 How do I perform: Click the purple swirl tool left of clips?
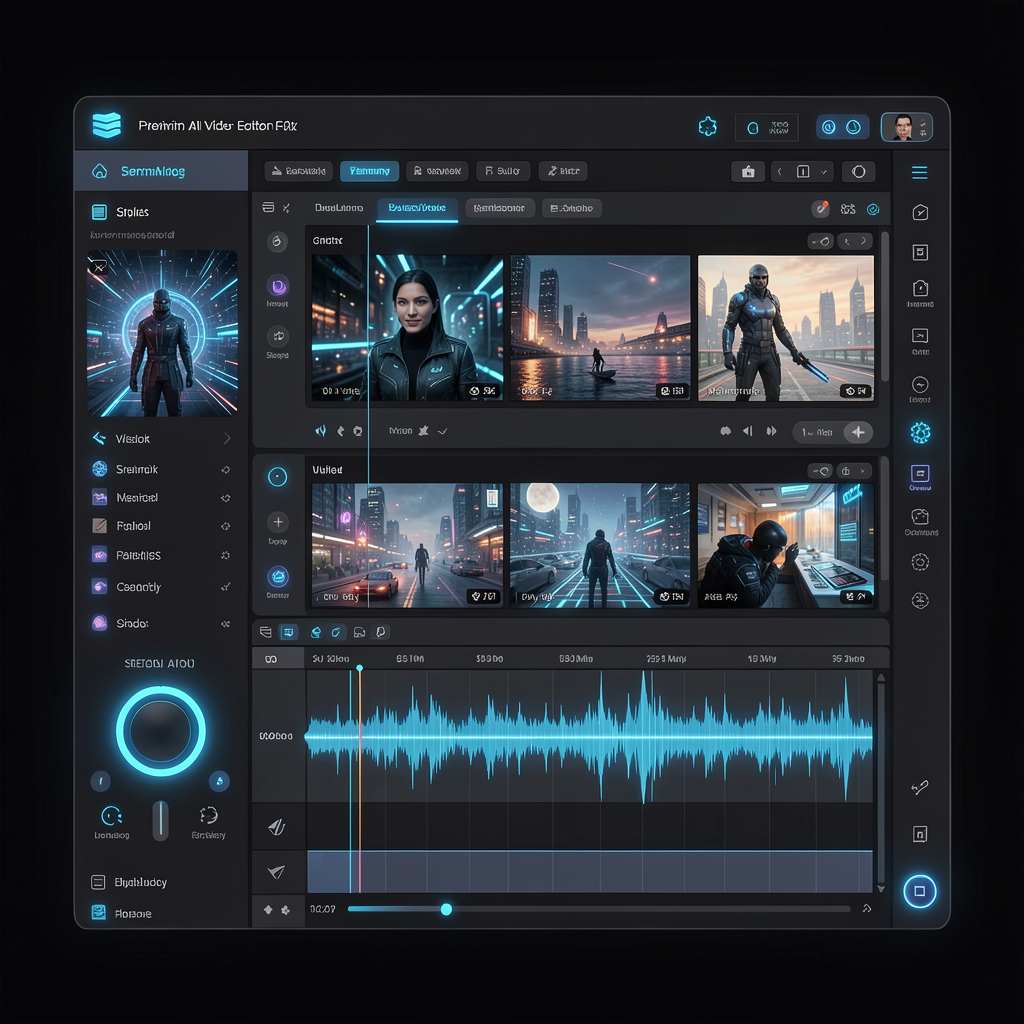pyautogui.click(x=278, y=286)
